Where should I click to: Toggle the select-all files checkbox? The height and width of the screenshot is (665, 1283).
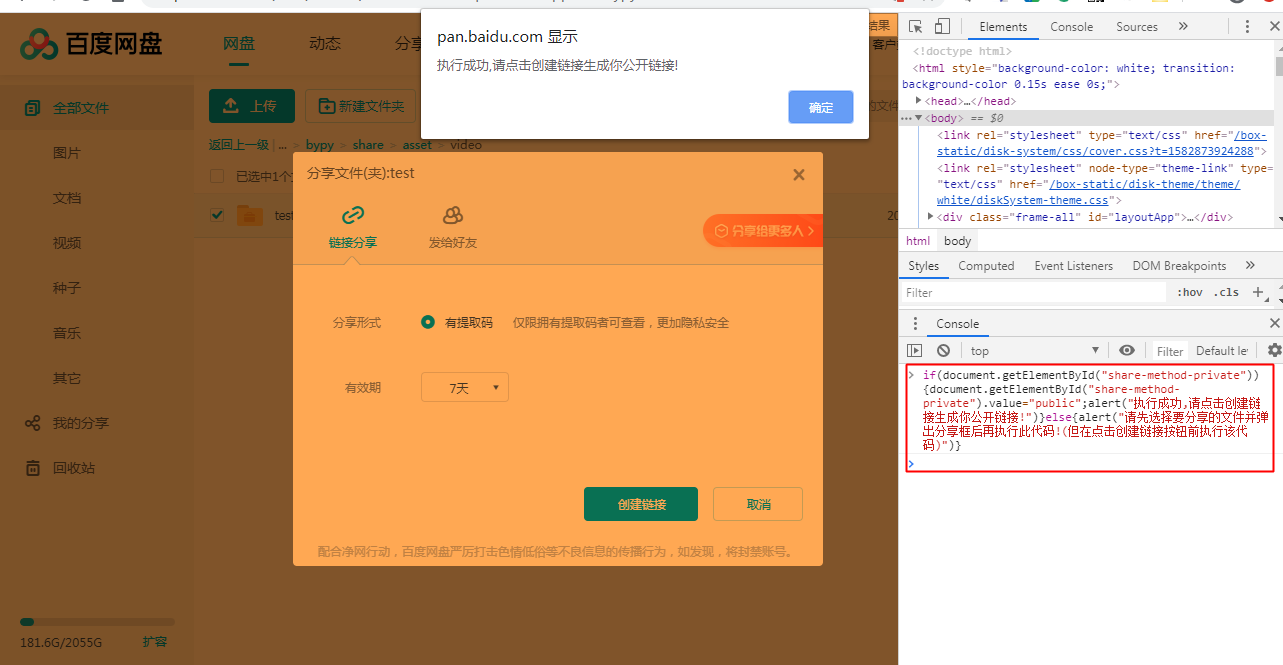coord(217,177)
